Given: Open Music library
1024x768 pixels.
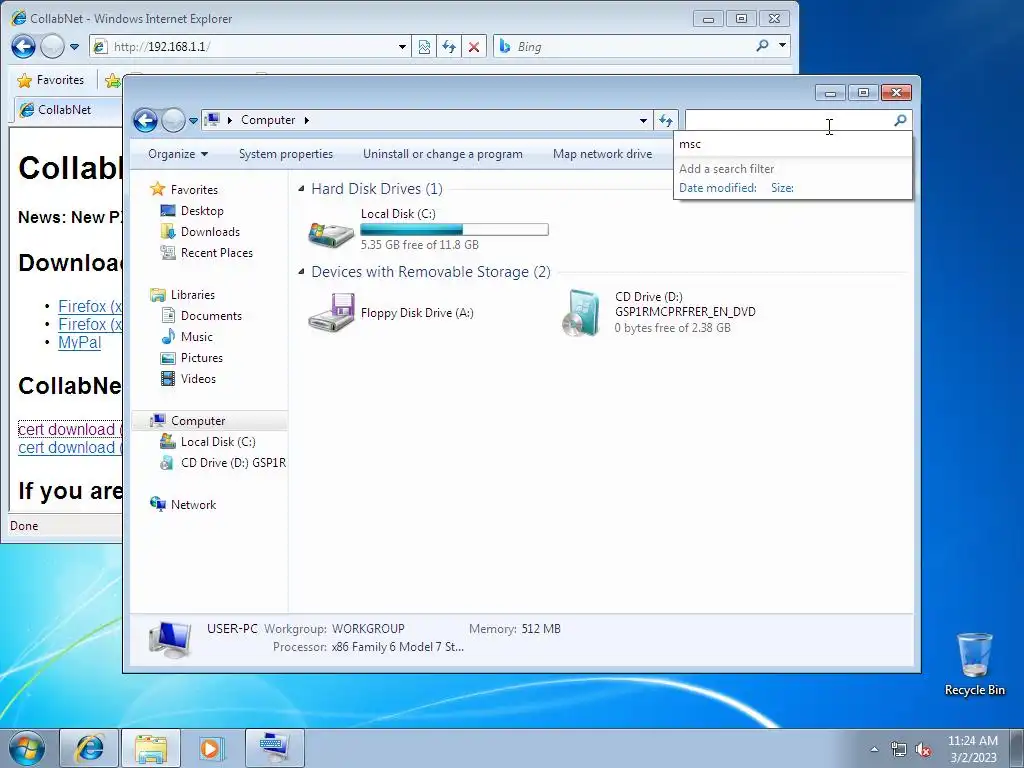Looking at the screenshot, I should 197,337.
